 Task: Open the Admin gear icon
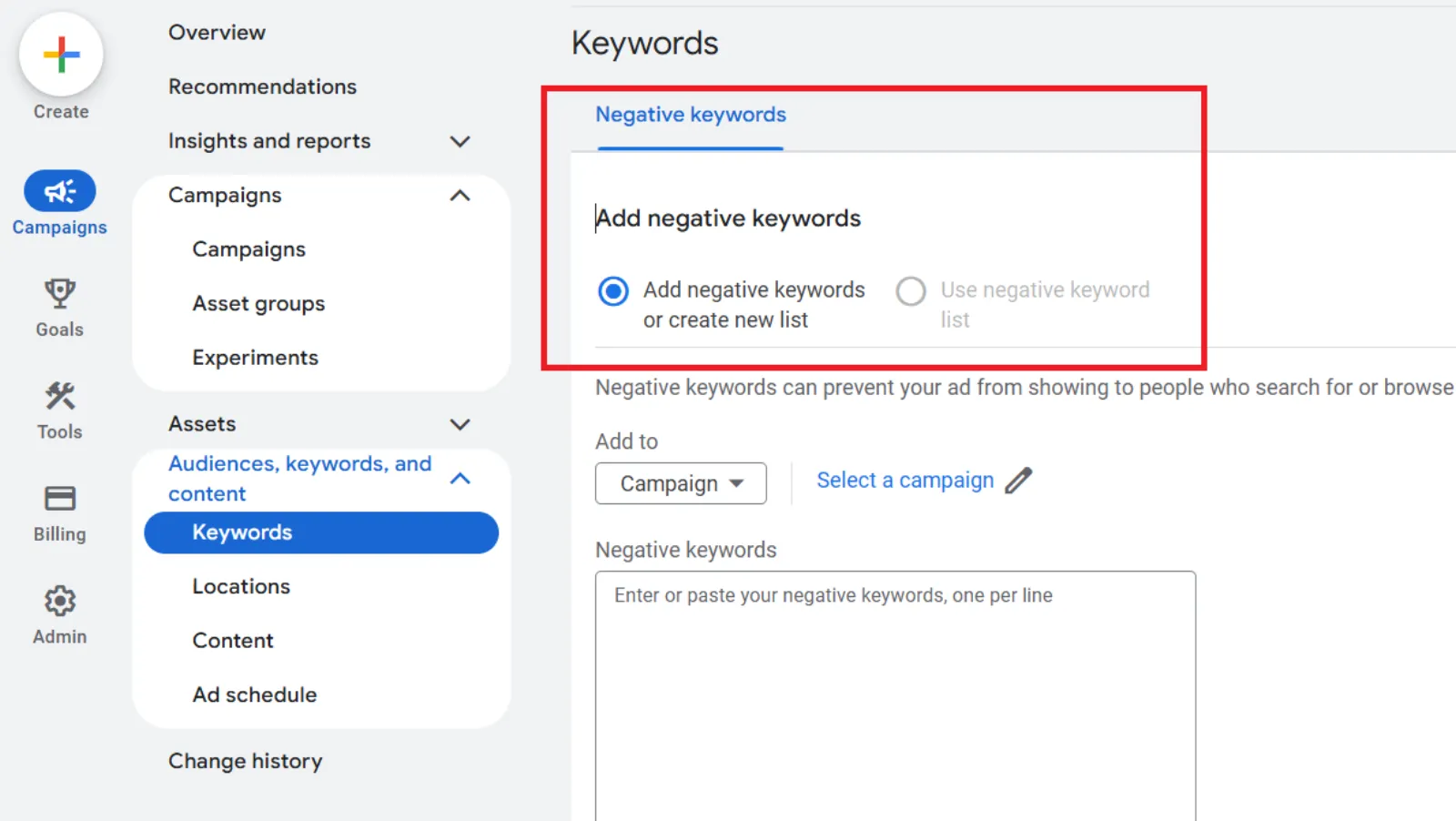pos(60,601)
